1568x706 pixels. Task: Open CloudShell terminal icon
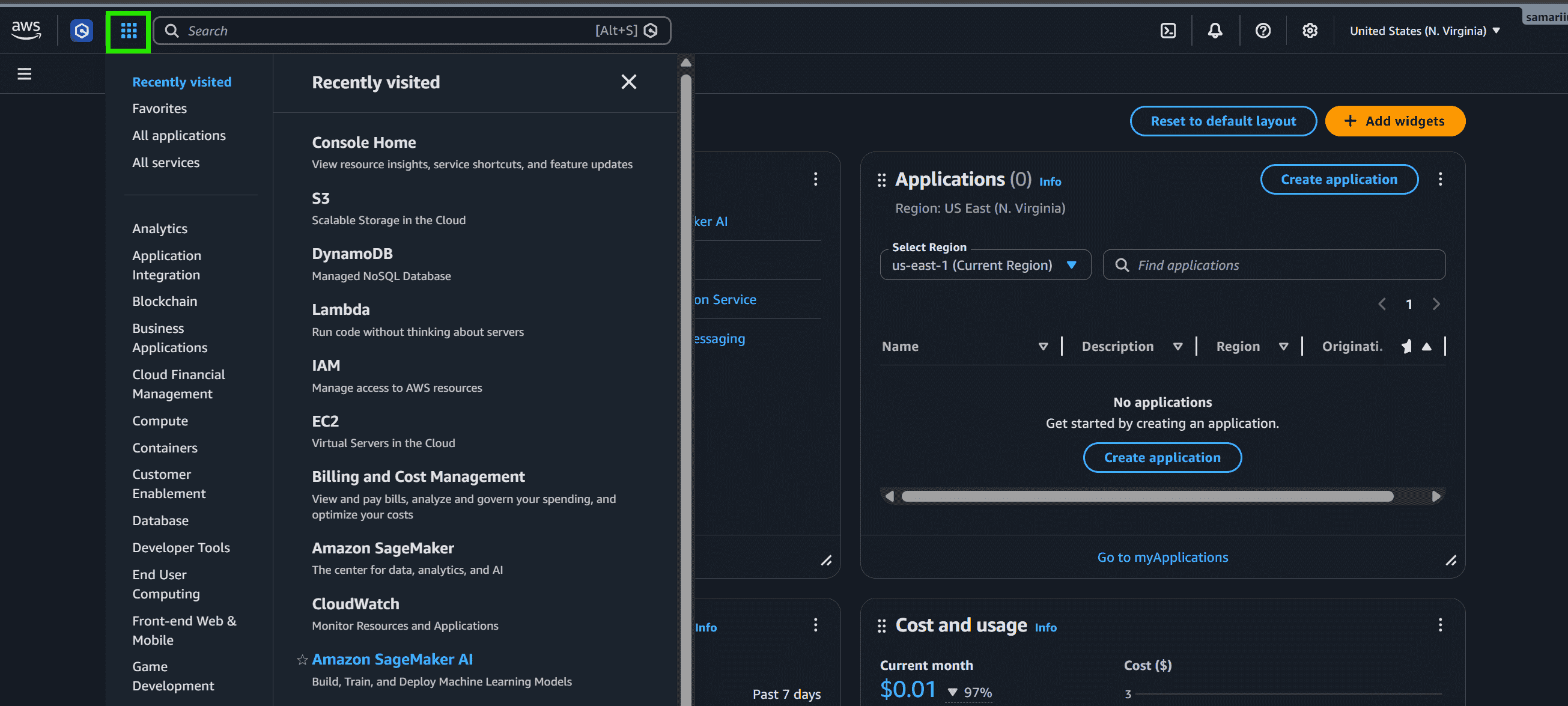pyautogui.click(x=1167, y=31)
